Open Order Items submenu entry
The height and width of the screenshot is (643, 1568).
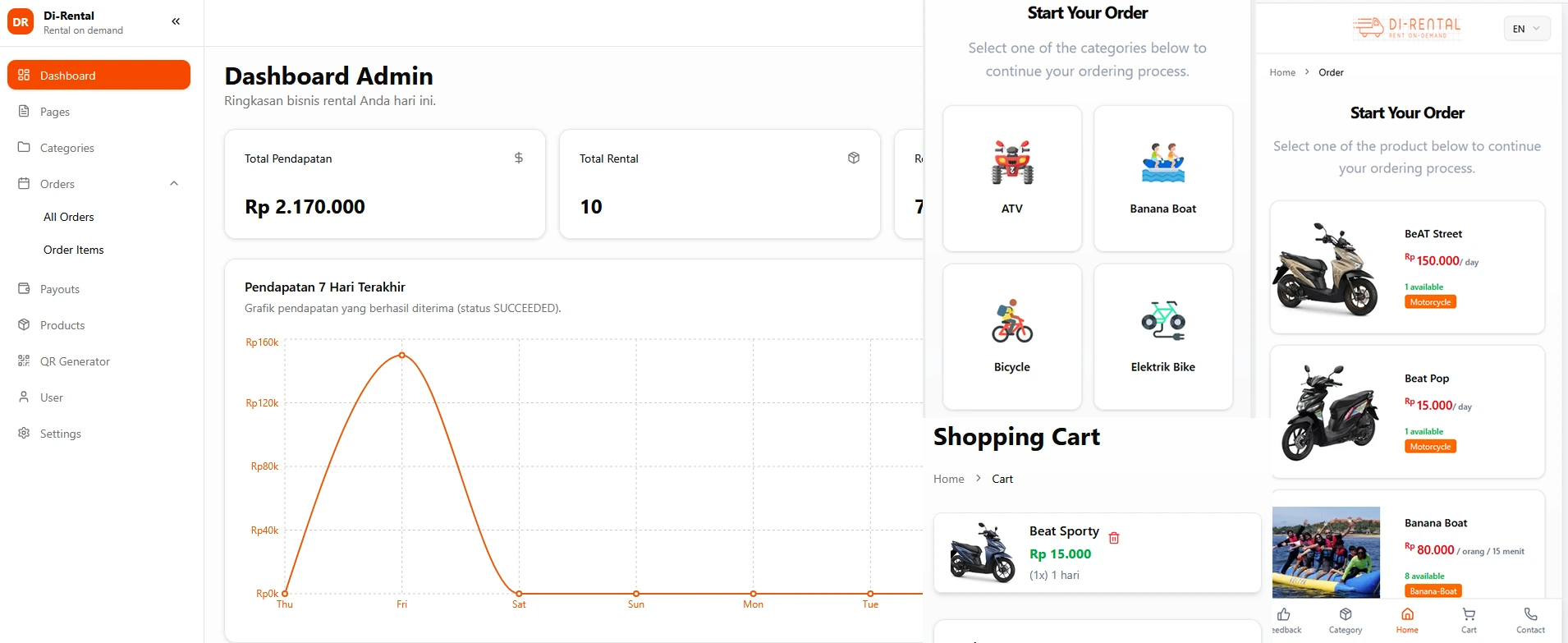click(x=74, y=250)
